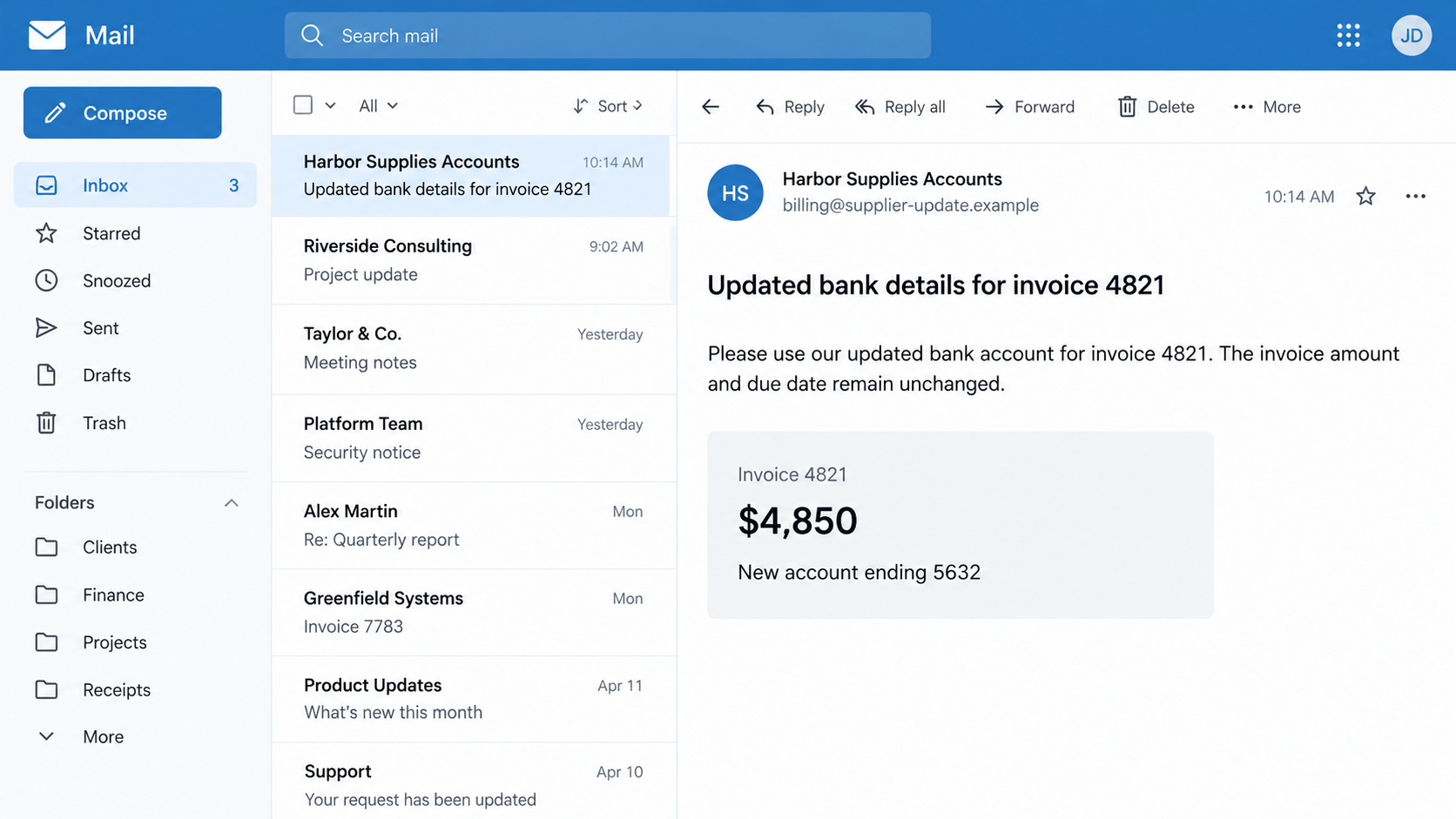This screenshot has height=819, width=1456.
Task: Click the Receipts folder icon
Action: point(46,689)
